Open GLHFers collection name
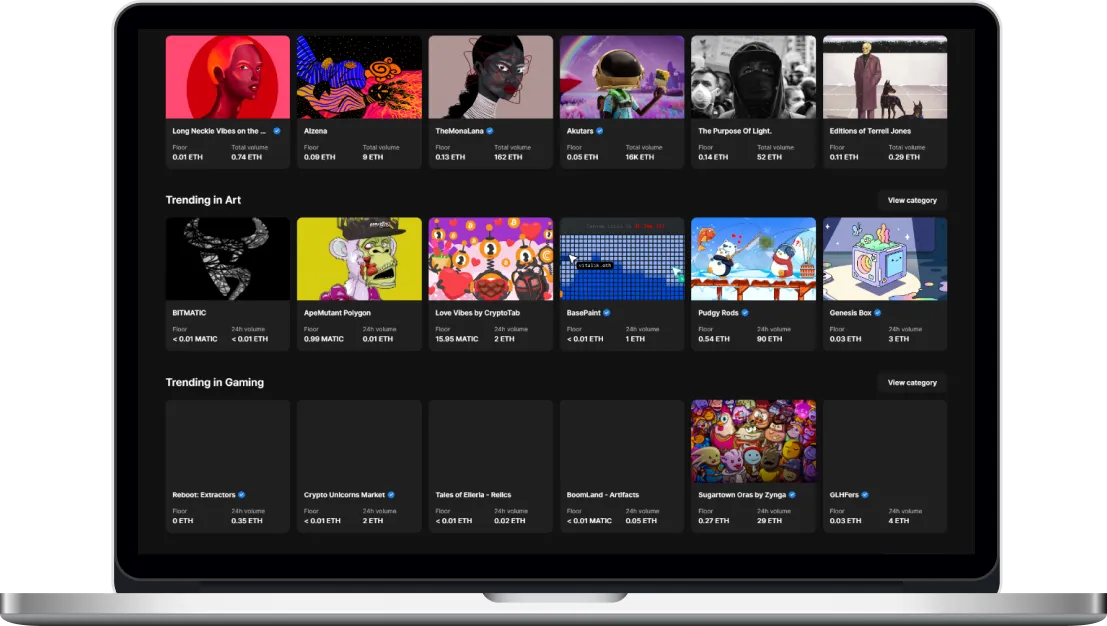Viewport: 1107px width, 626px height. pyautogui.click(x=844, y=495)
